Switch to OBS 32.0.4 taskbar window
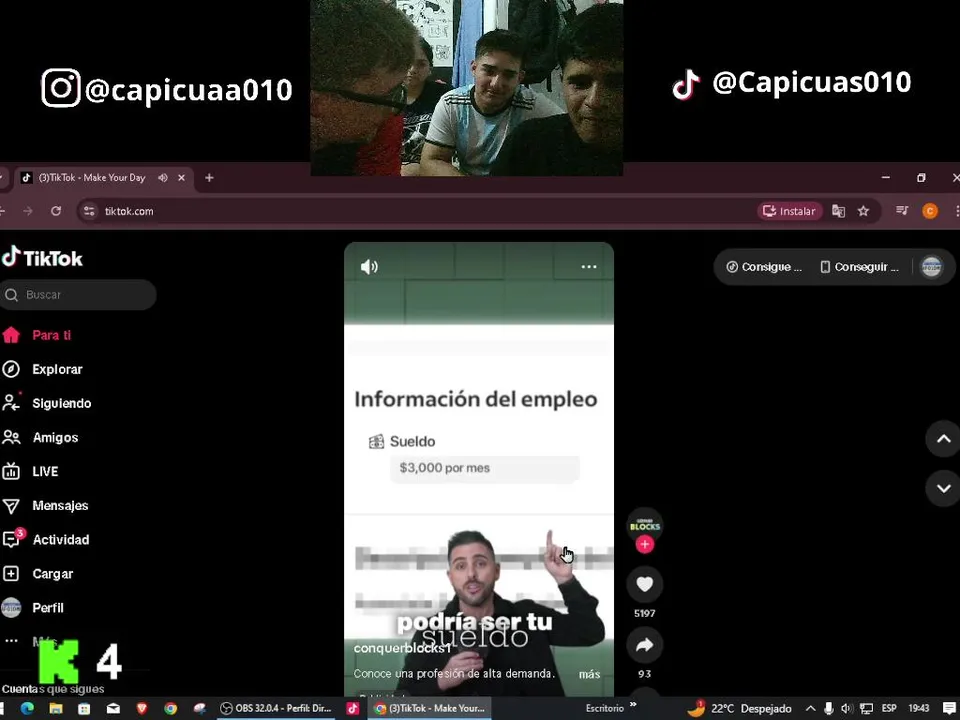The image size is (960, 720). tap(276, 708)
